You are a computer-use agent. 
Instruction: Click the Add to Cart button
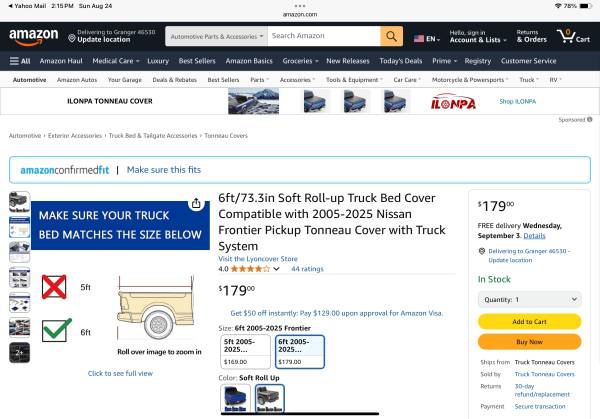tap(529, 321)
